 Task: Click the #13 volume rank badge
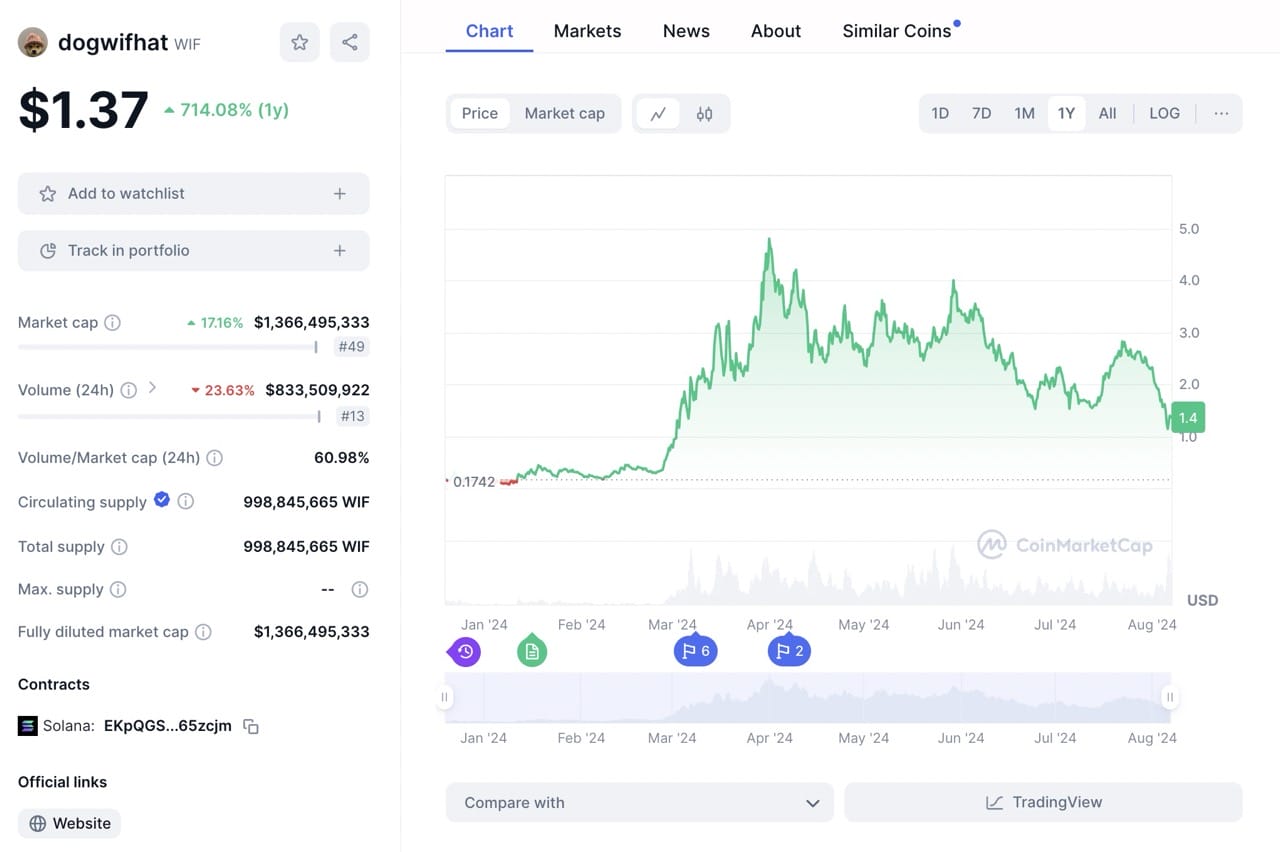point(352,416)
